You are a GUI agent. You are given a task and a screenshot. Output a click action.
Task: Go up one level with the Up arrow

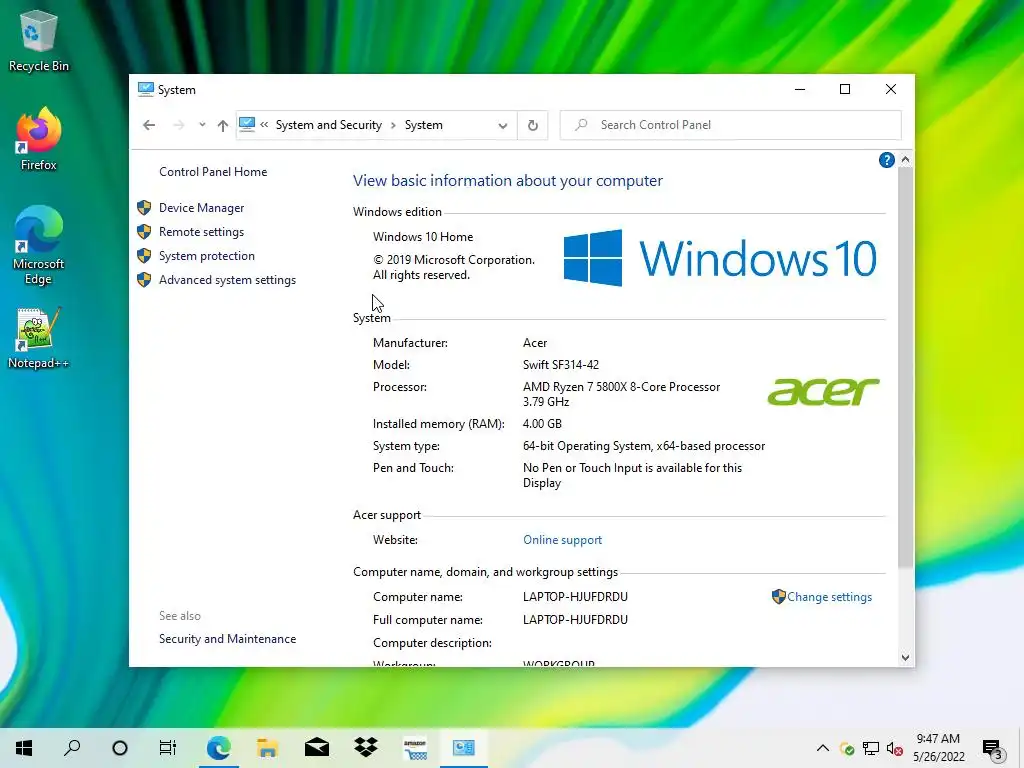pos(223,125)
